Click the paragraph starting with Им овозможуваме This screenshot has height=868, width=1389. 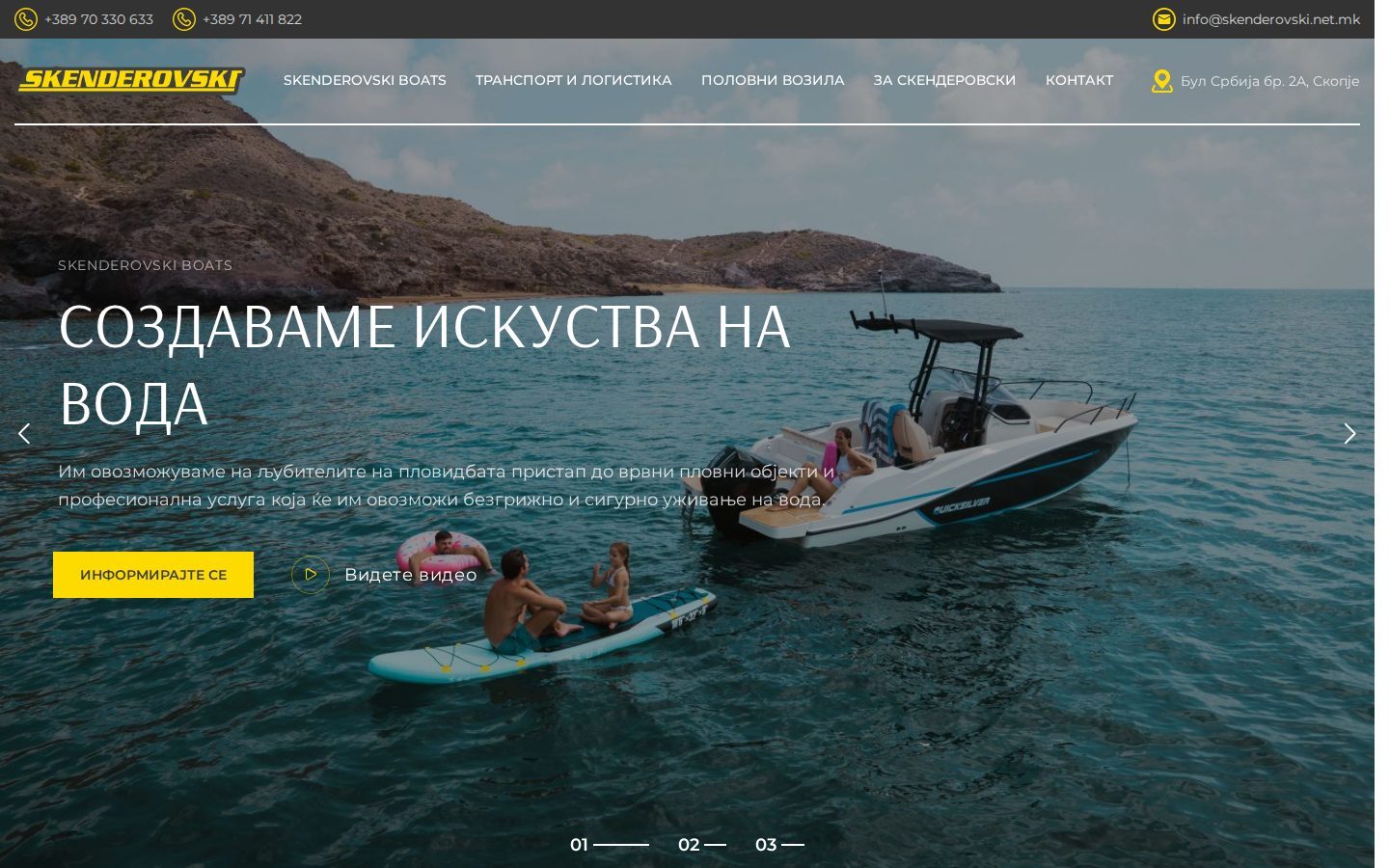tap(446, 485)
